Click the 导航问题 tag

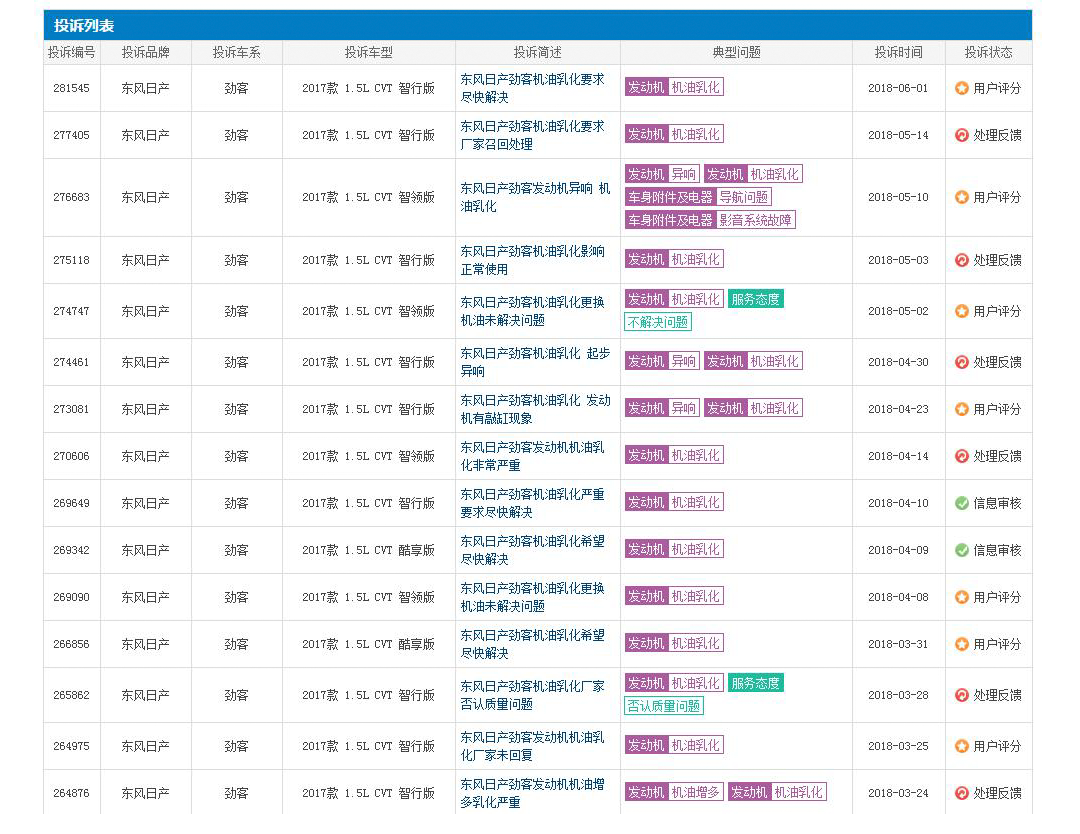point(744,197)
